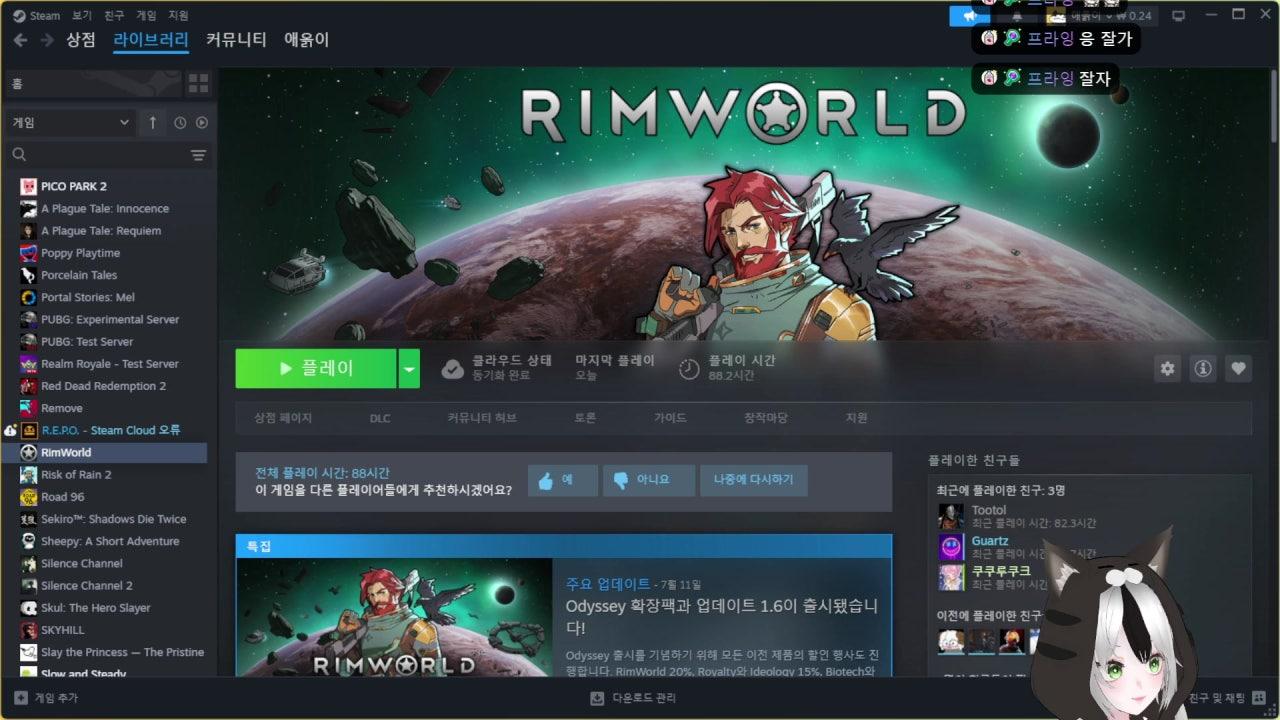The height and width of the screenshot is (720, 1280).
Task: Open the Steam menu
Action: 37,15
